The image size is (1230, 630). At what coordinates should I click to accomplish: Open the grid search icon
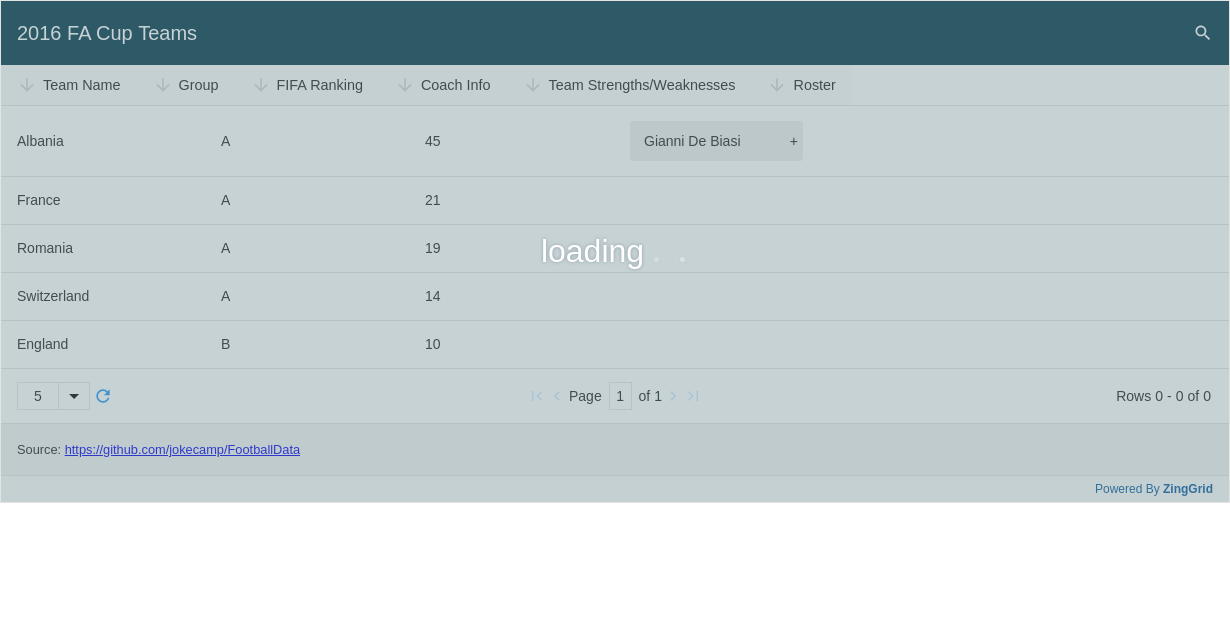pos(1202,33)
